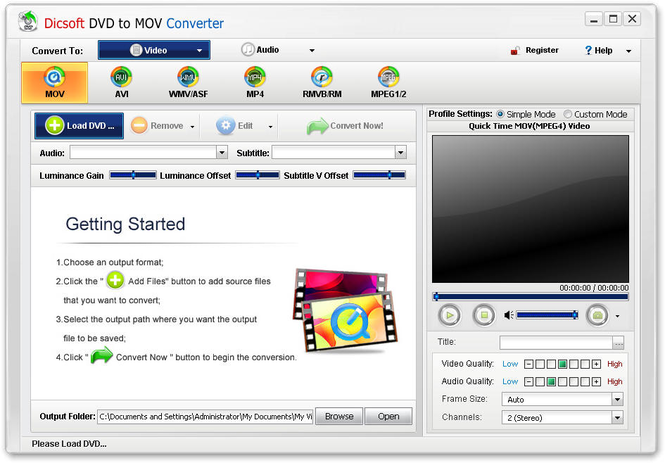
Task: Click the Title browse ellipsis button
Action: [x=618, y=343]
